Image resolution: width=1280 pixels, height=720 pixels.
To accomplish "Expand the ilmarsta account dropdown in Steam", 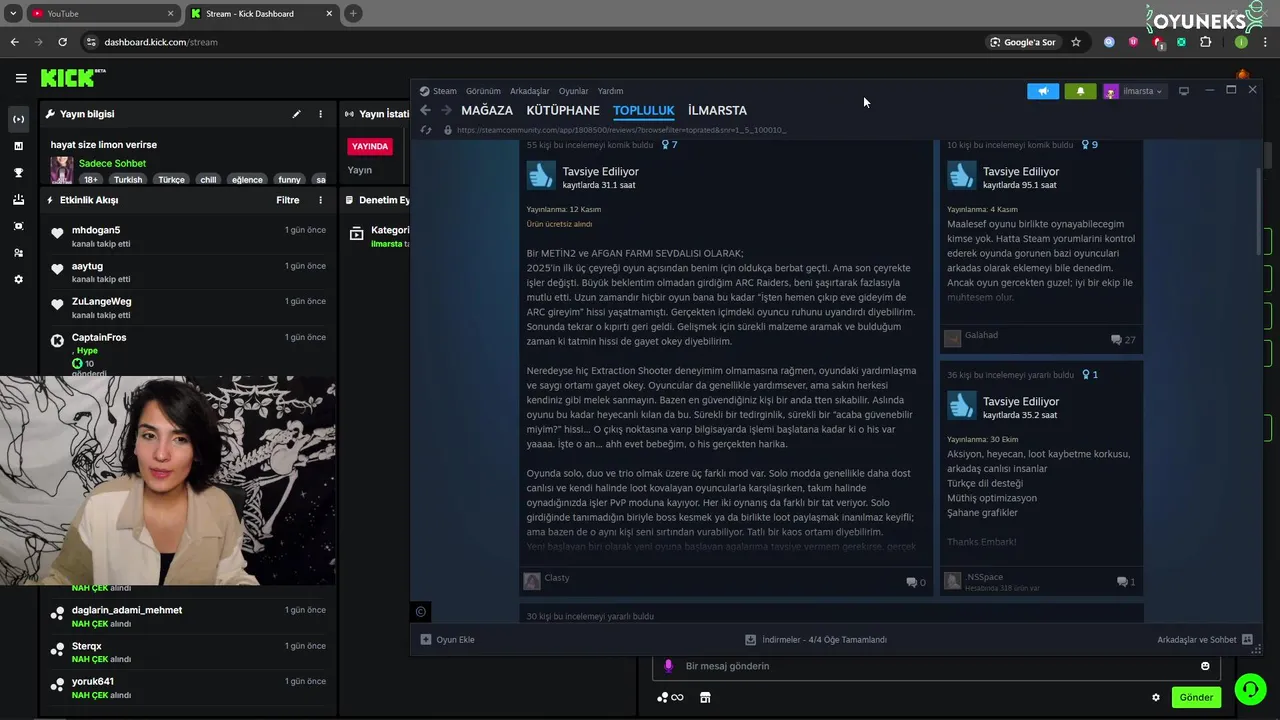I will (1134, 91).
